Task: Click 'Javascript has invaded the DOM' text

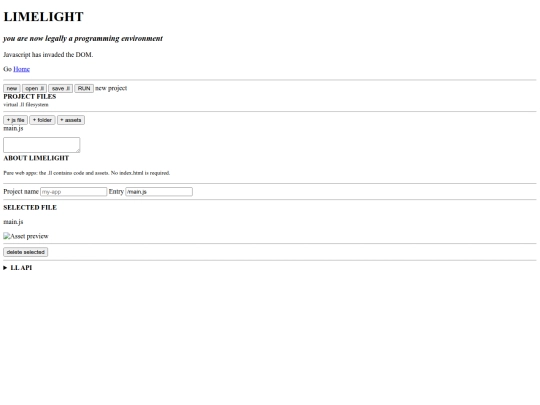Action: point(48,55)
